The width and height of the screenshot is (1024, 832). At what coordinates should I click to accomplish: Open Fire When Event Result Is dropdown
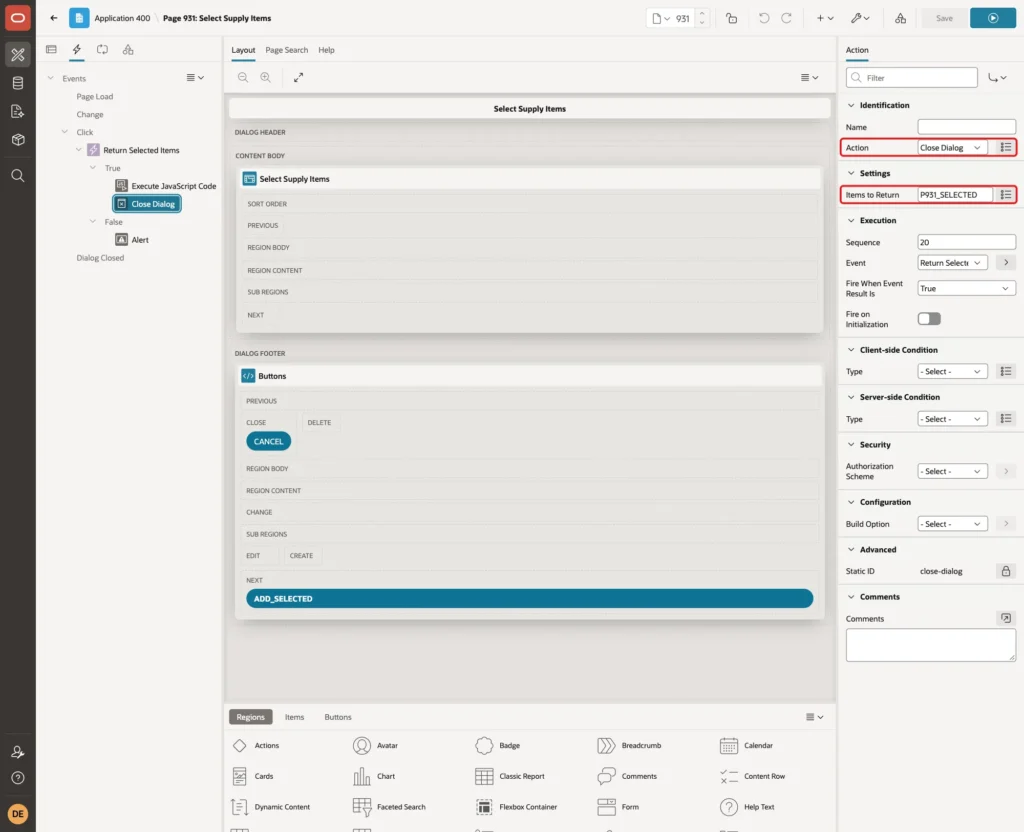tap(966, 288)
